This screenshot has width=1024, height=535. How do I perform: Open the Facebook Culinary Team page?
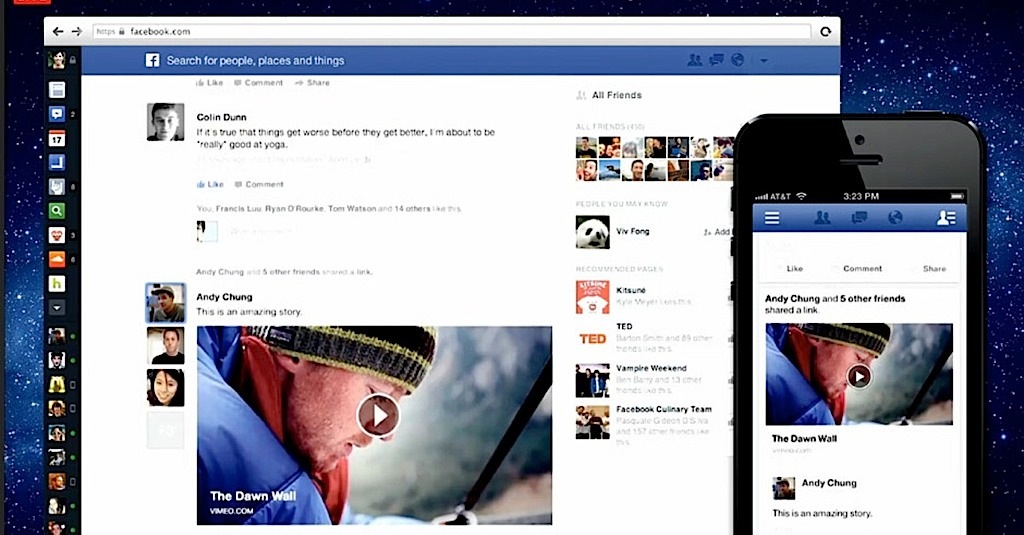pos(664,409)
